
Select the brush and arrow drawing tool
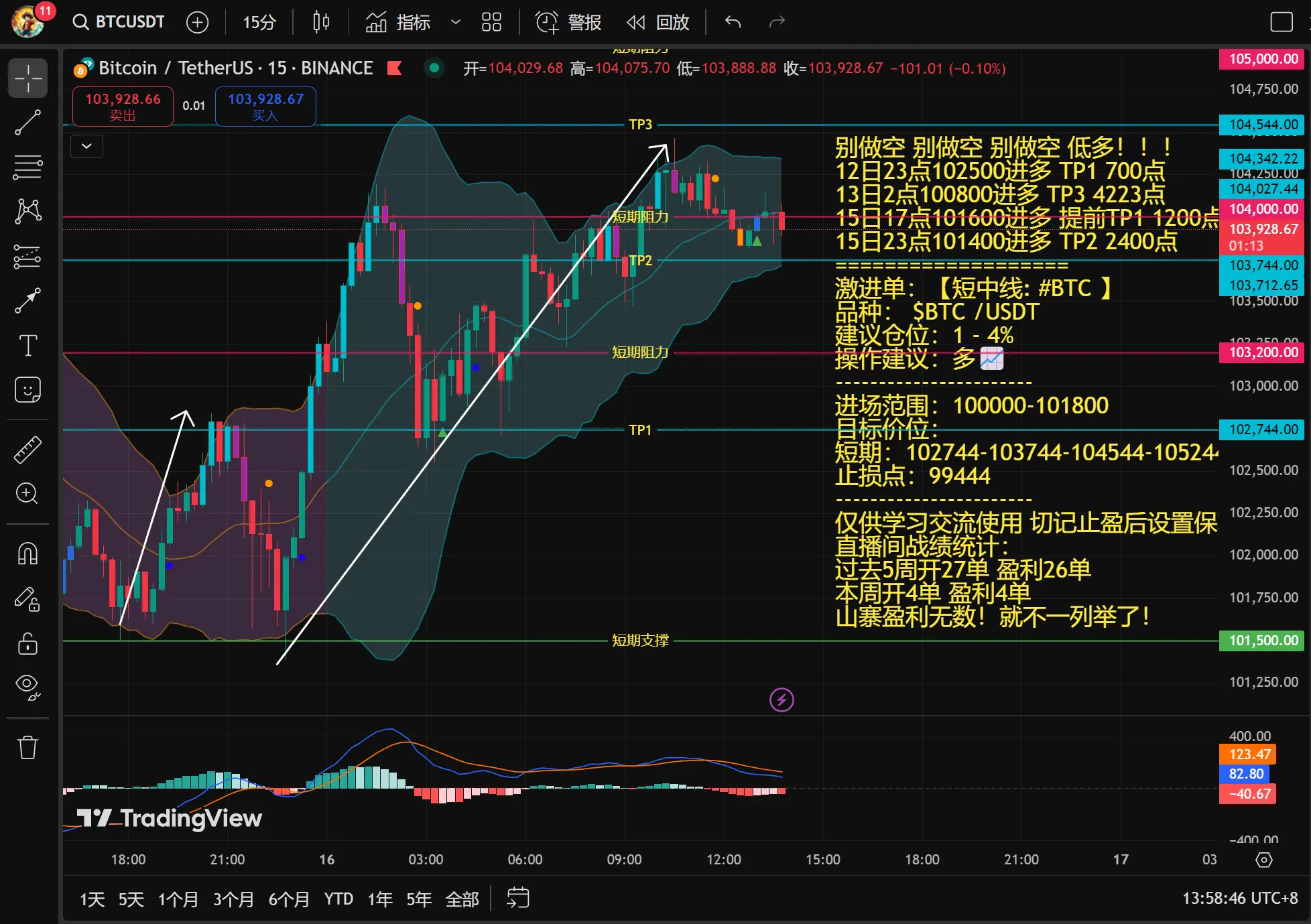(x=27, y=301)
